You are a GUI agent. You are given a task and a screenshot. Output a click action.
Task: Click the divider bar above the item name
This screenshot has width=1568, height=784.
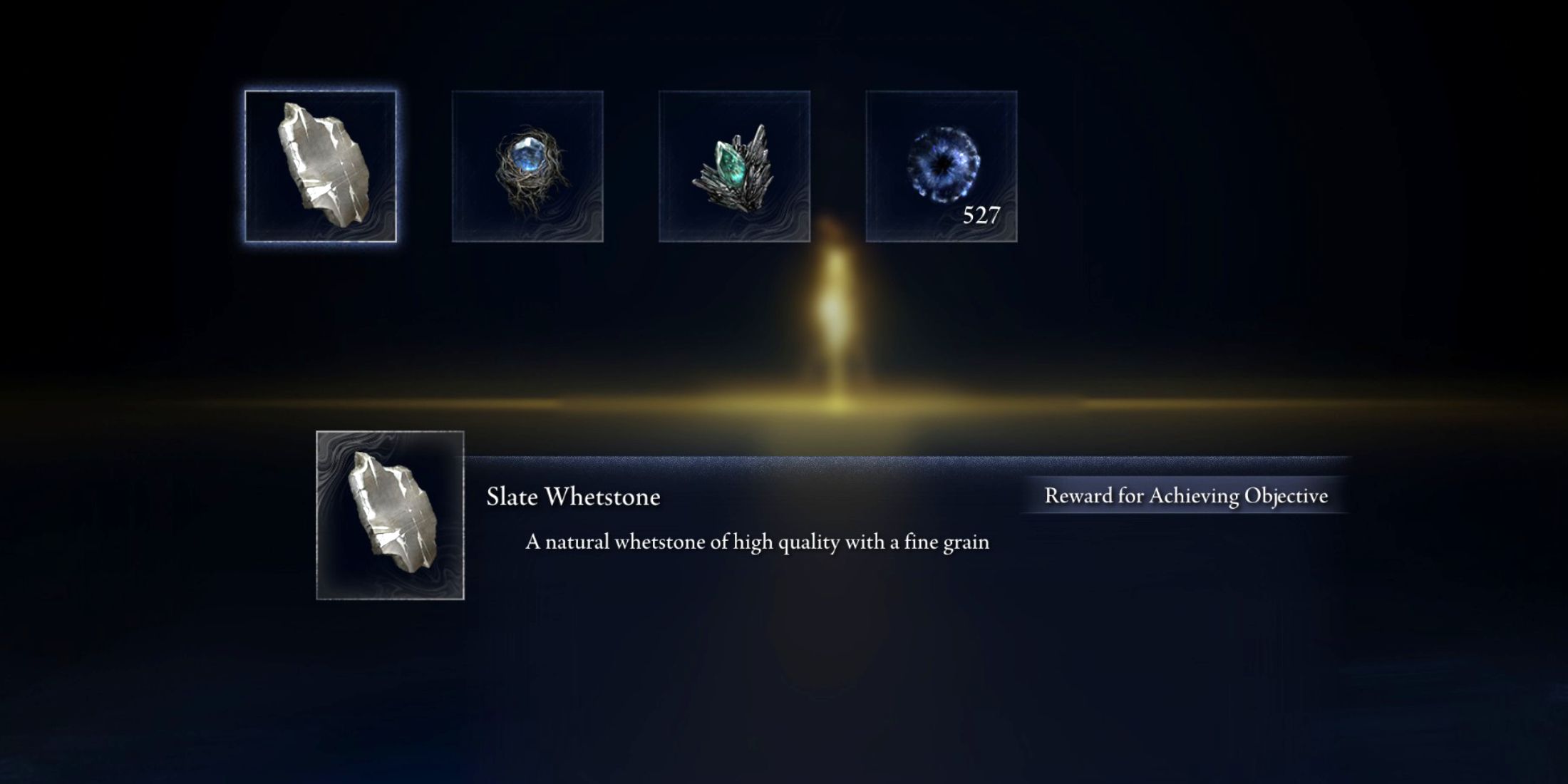907,463
